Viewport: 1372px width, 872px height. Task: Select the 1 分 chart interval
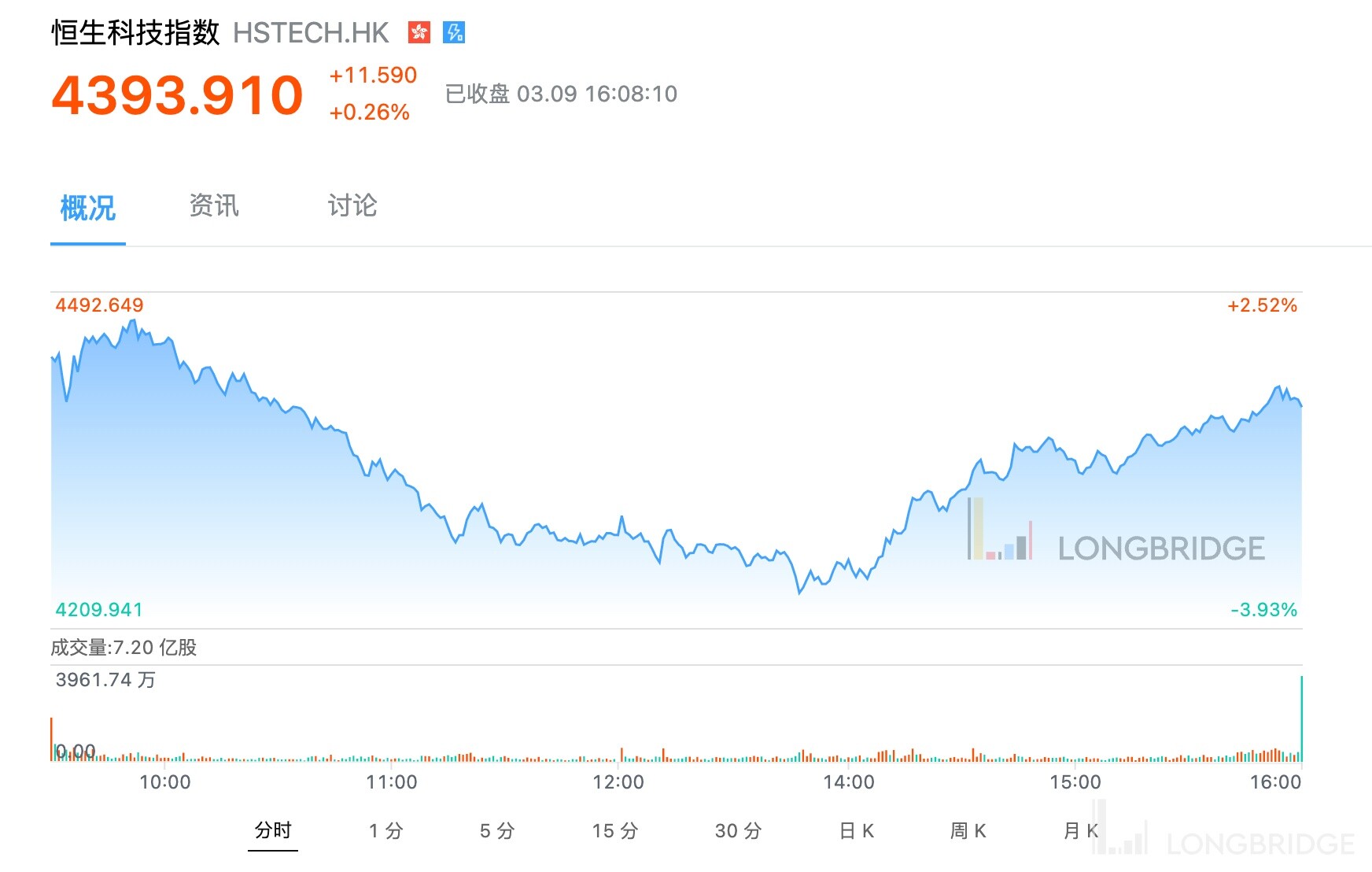(x=385, y=831)
